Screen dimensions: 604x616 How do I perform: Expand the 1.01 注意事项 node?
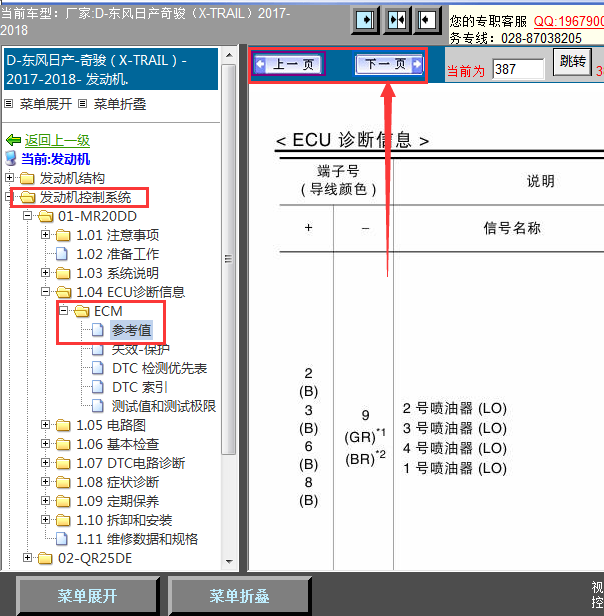click(x=46, y=235)
